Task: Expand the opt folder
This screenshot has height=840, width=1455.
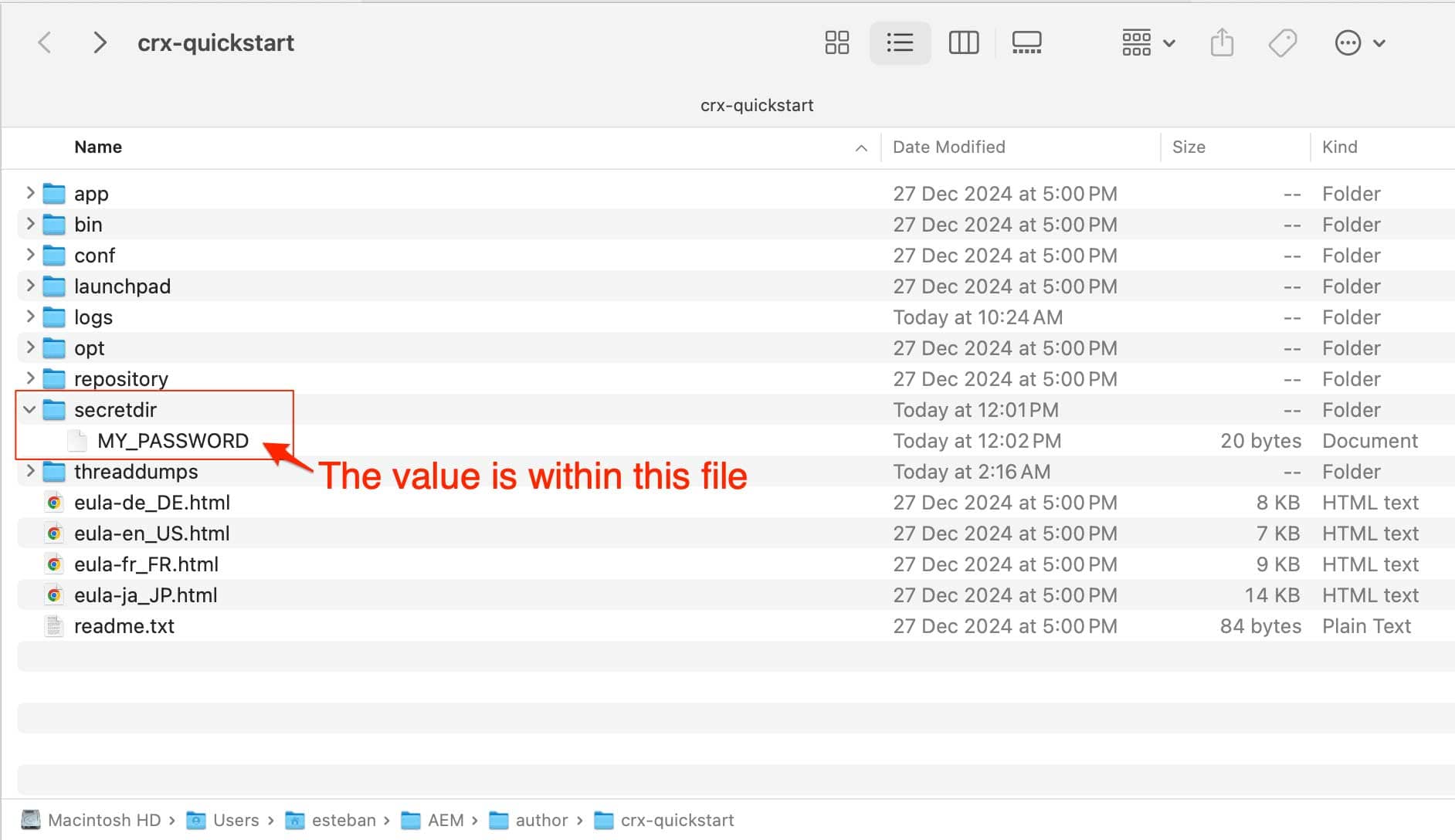Action: tap(30, 347)
